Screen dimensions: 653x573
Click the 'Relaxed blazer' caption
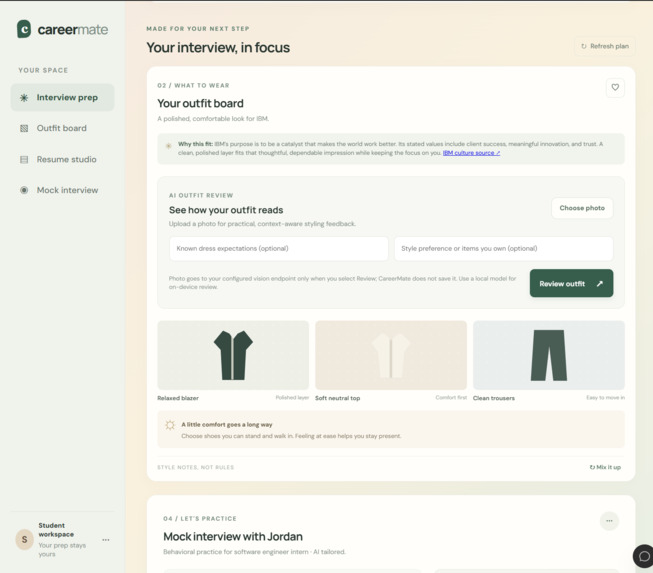(x=178, y=398)
